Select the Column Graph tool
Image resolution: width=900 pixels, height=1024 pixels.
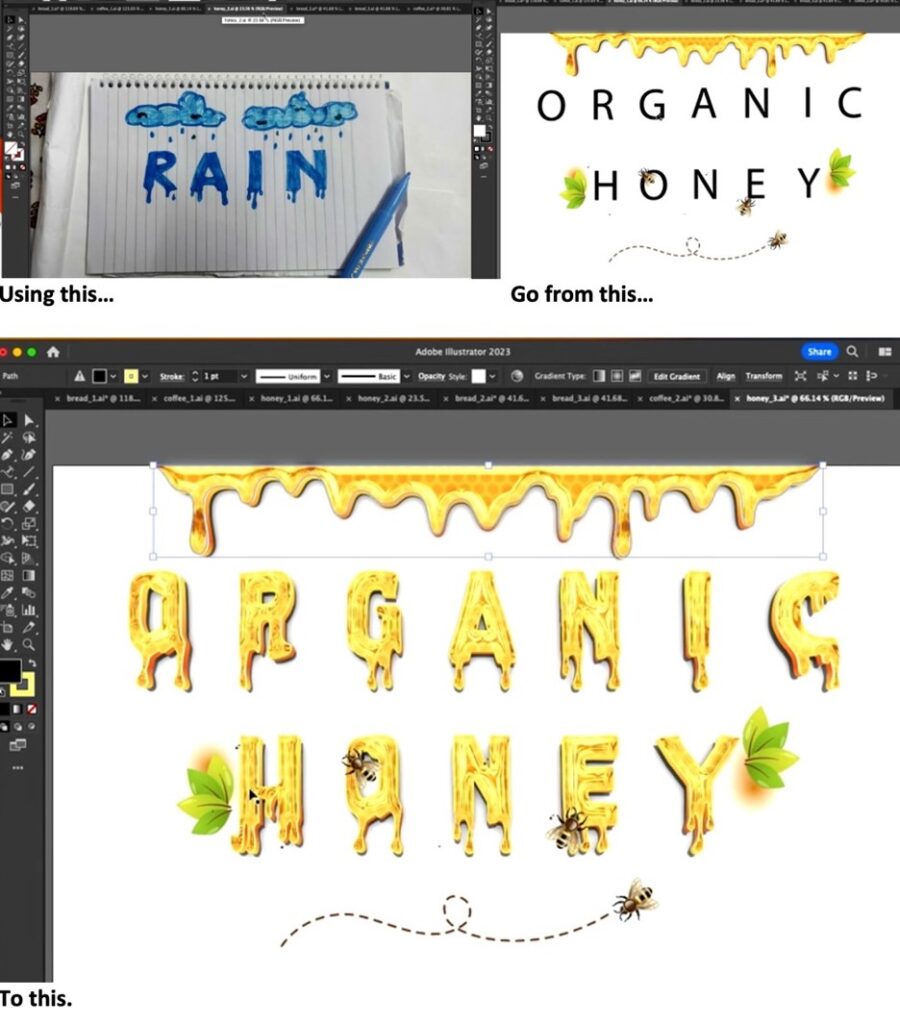coord(29,611)
